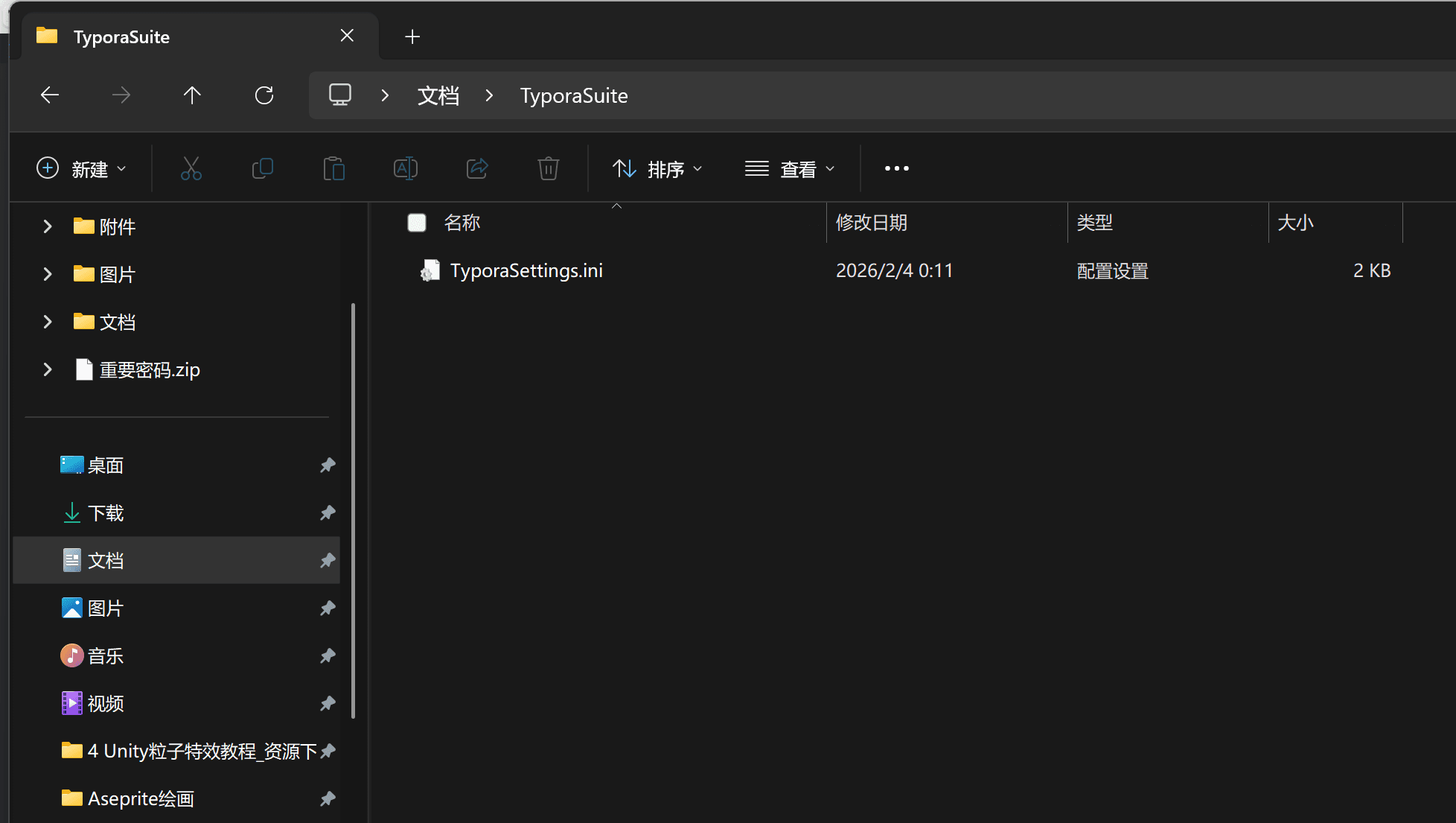Expand the 重要密码.zip tree node
The width and height of the screenshot is (1456, 823).
pos(48,369)
